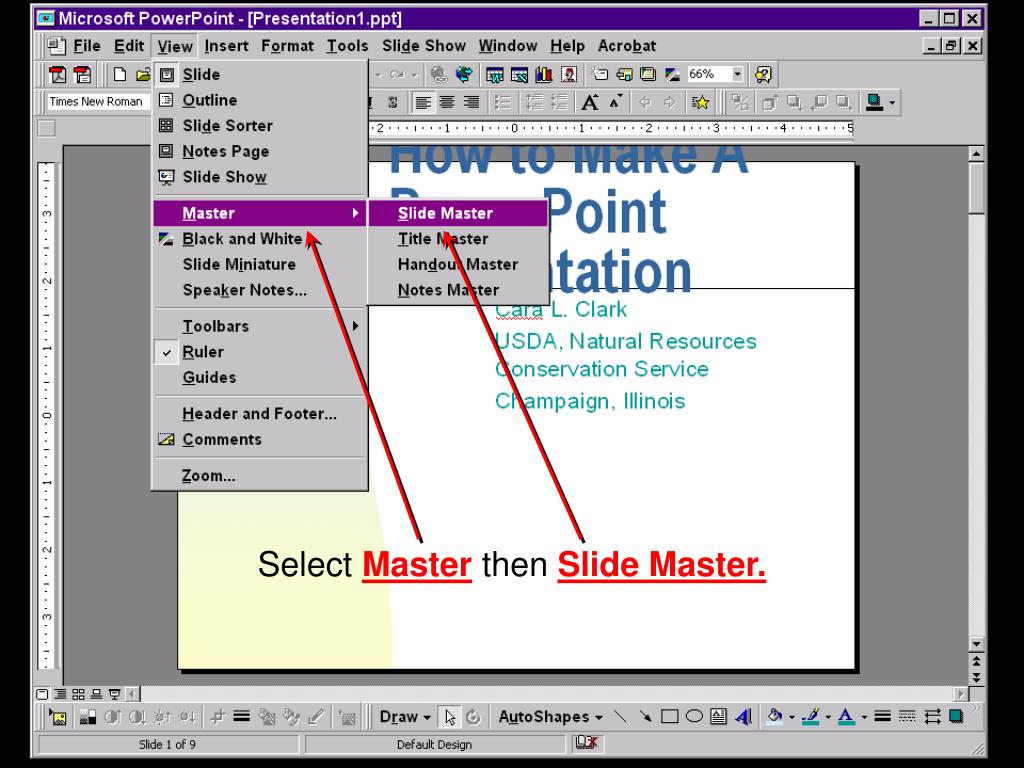Open the Line Color dropdown arrow
The width and height of the screenshot is (1024, 768).
tap(828, 717)
